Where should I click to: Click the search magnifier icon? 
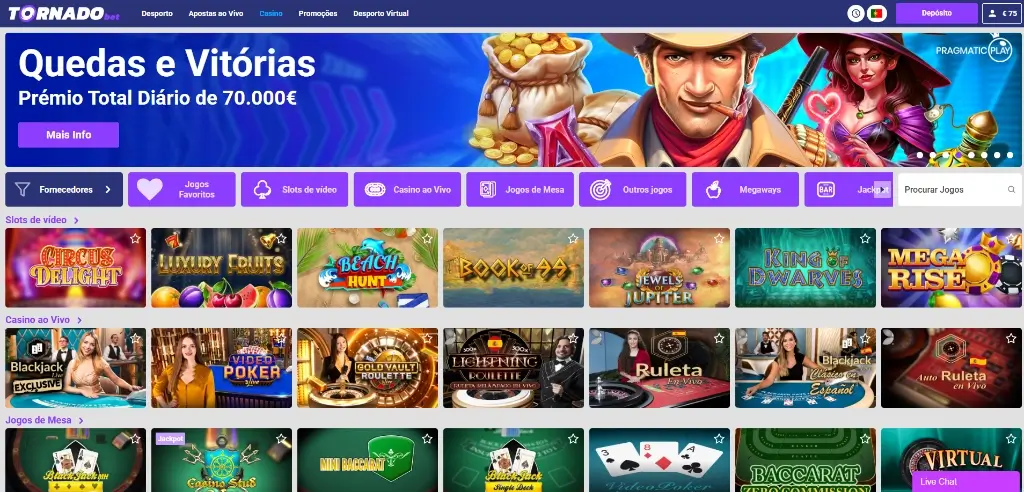pyautogui.click(x=1012, y=189)
